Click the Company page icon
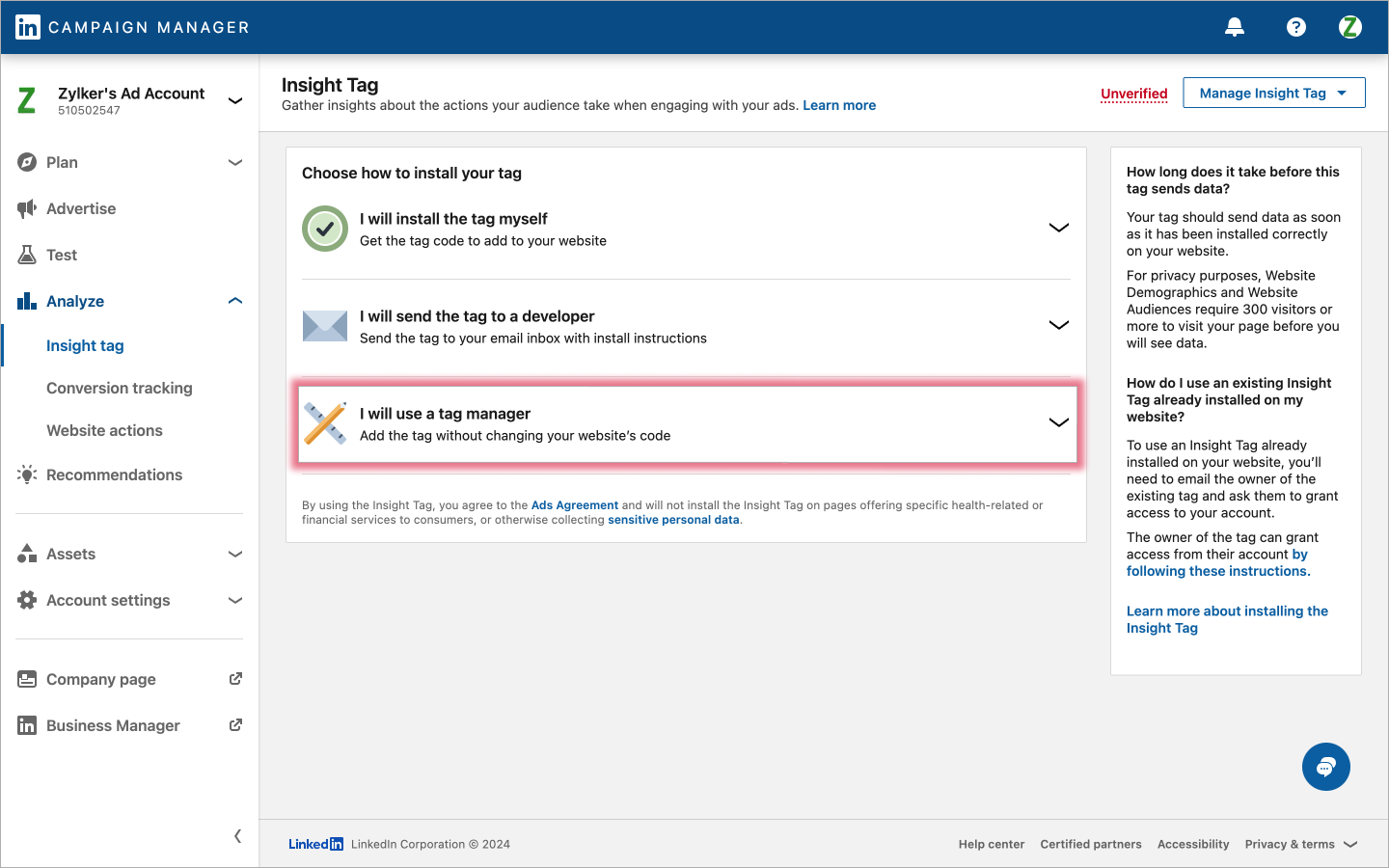 [x=27, y=679]
